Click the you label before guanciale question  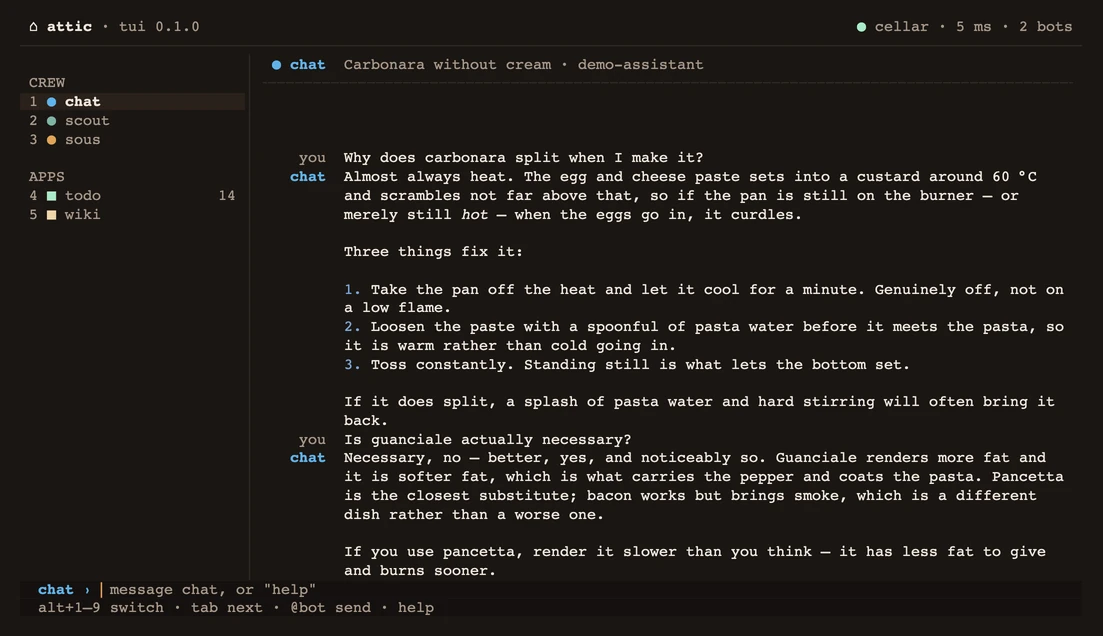(x=312, y=440)
